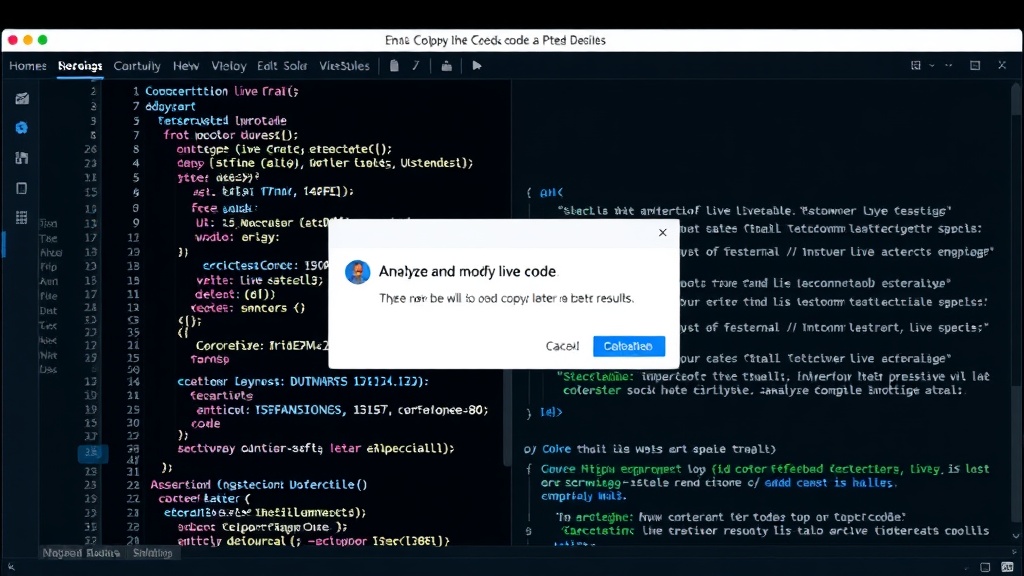
Task: Click the Cancel button in the dialog
Action: coord(562,346)
